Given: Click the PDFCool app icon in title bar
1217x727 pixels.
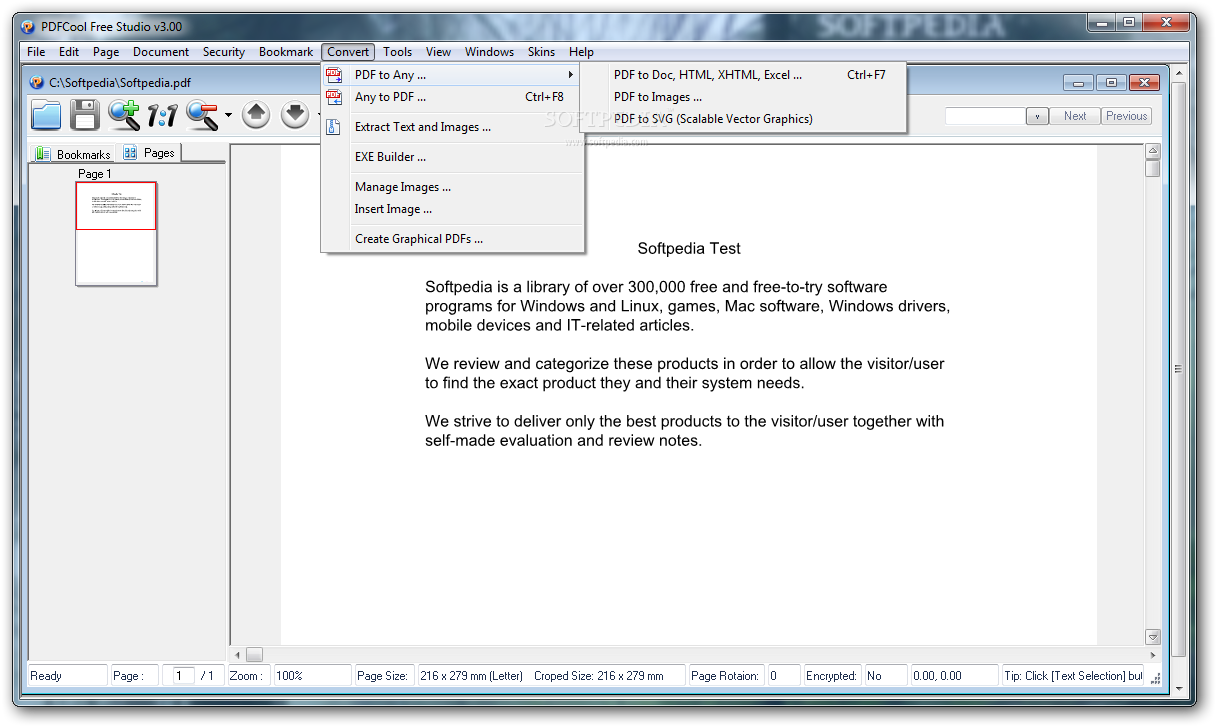Looking at the screenshot, I should pos(26,27).
